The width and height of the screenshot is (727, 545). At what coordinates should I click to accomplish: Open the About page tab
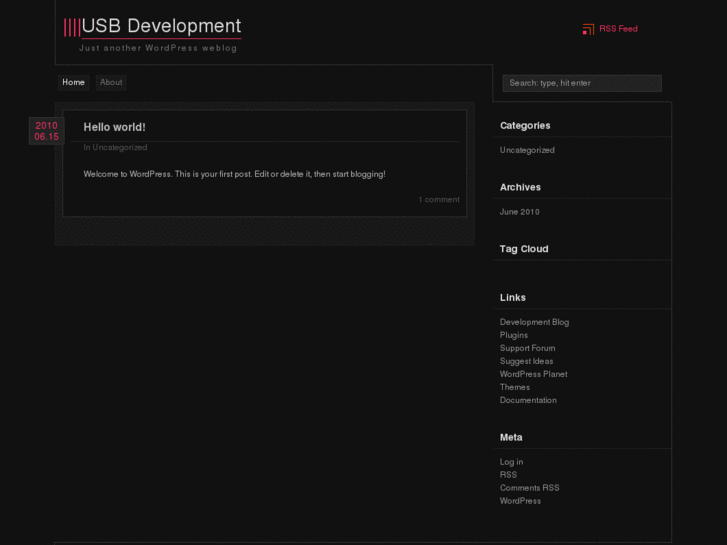tap(111, 82)
